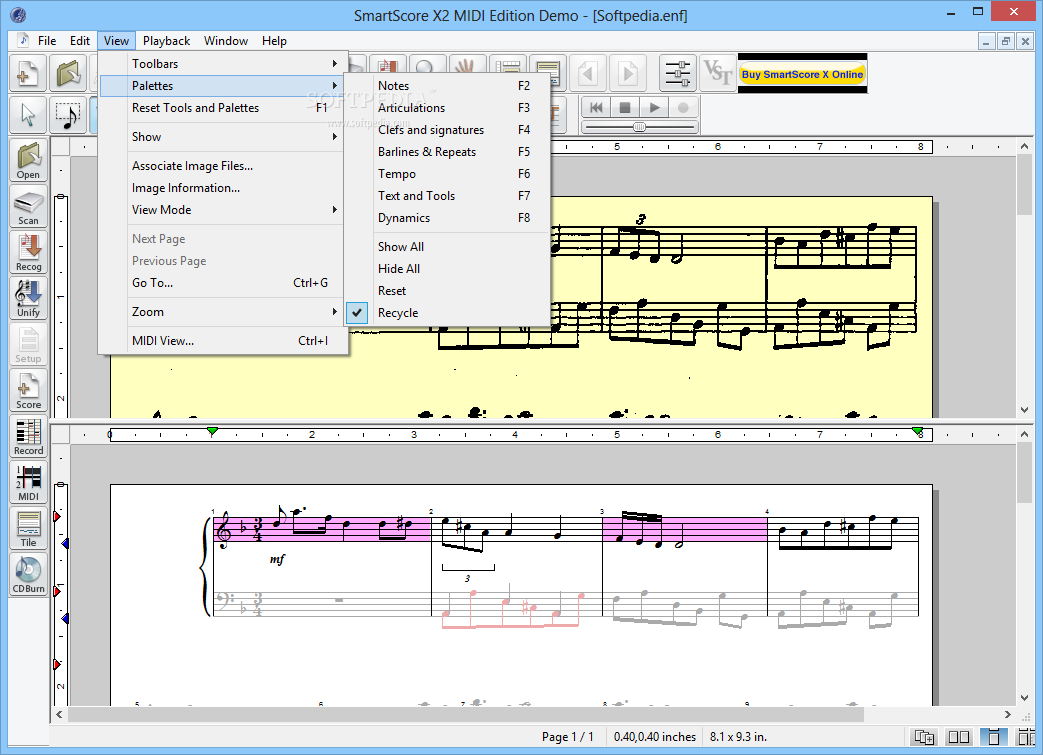This screenshot has width=1043, height=755.
Task: Click the two-column continuous view icon
Action: point(1026,736)
